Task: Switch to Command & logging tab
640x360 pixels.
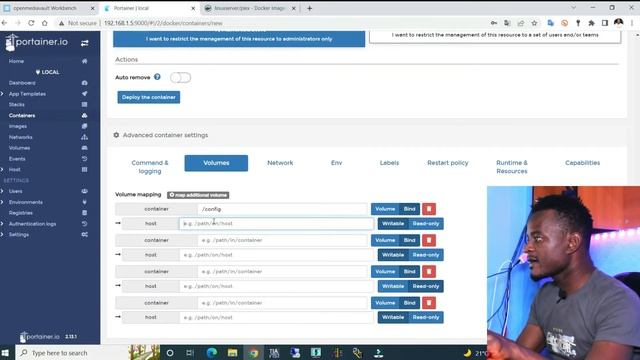Action: [150, 167]
